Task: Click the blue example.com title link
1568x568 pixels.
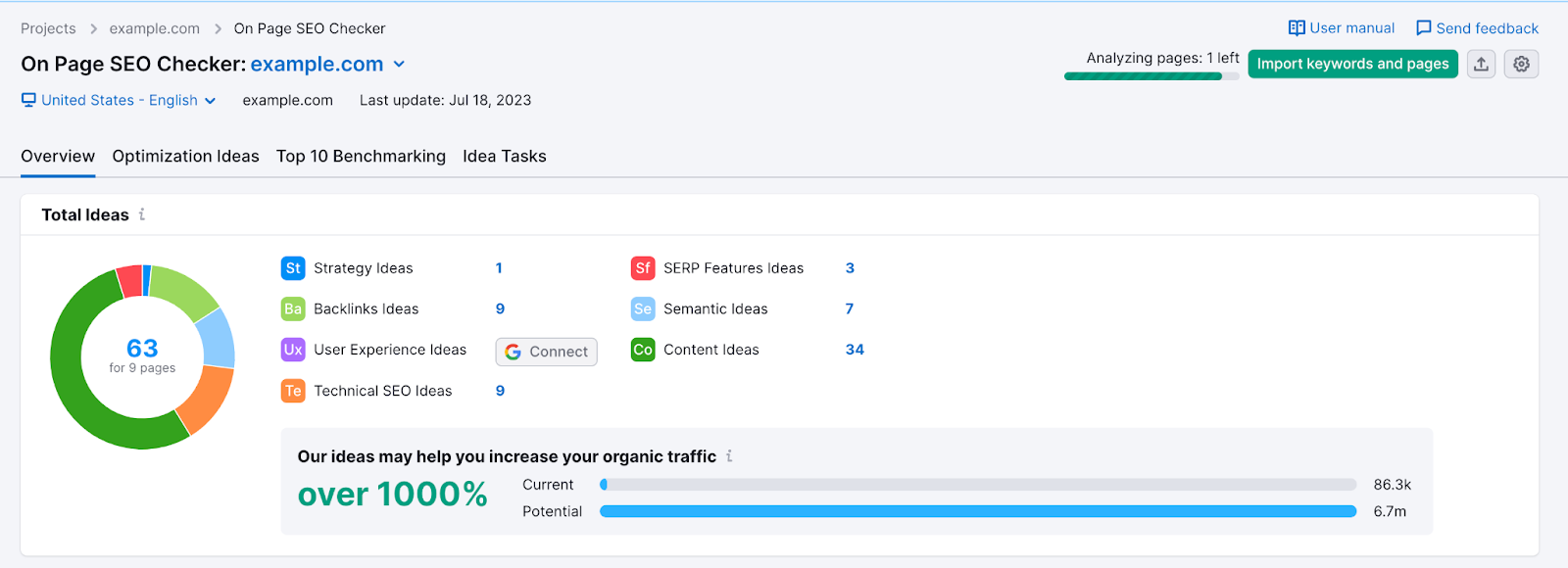Action: click(x=317, y=65)
